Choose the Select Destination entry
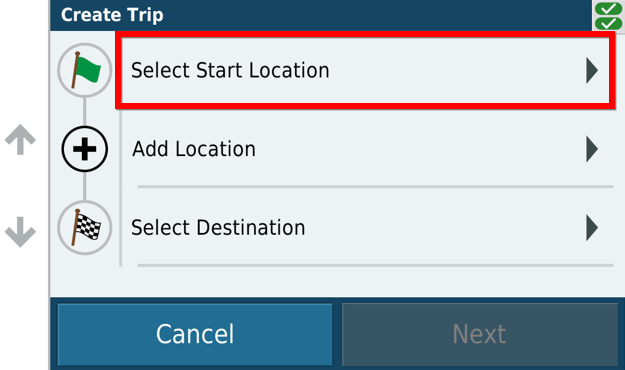The image size is (625, 370). [367, 228]
